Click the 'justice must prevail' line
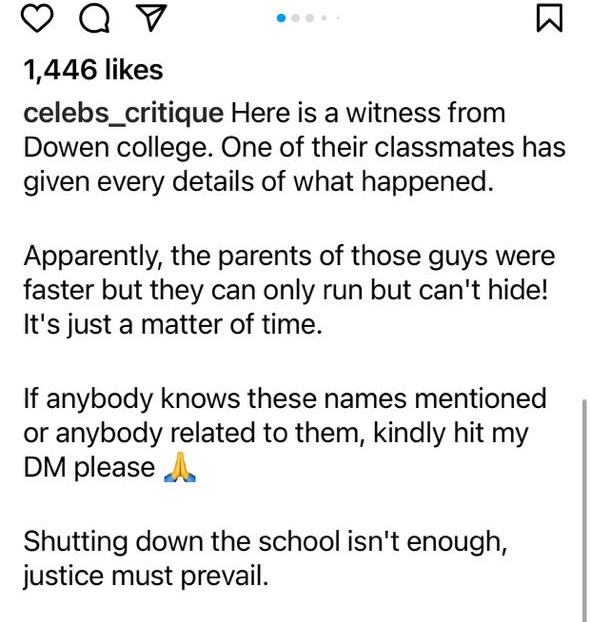The image size is (590, 622). click(x=146, y=576)
